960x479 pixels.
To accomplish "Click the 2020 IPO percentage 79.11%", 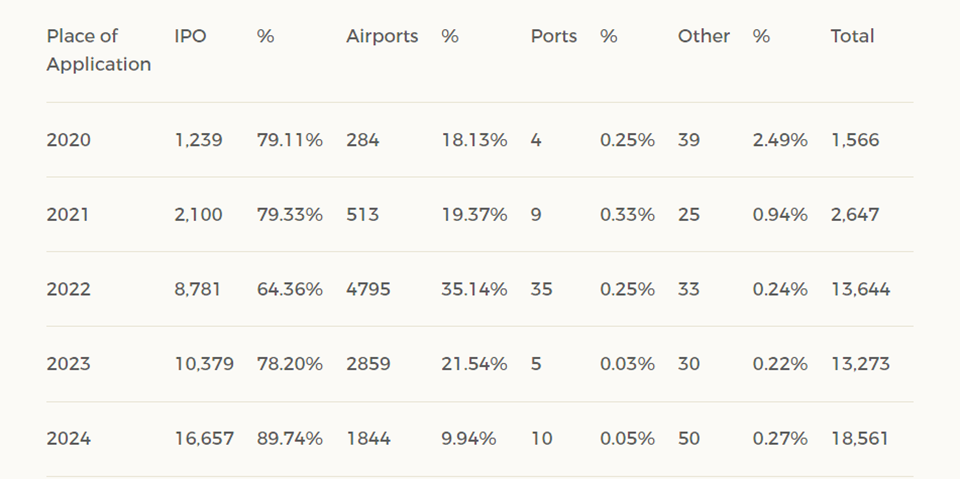I will (289, 140).
